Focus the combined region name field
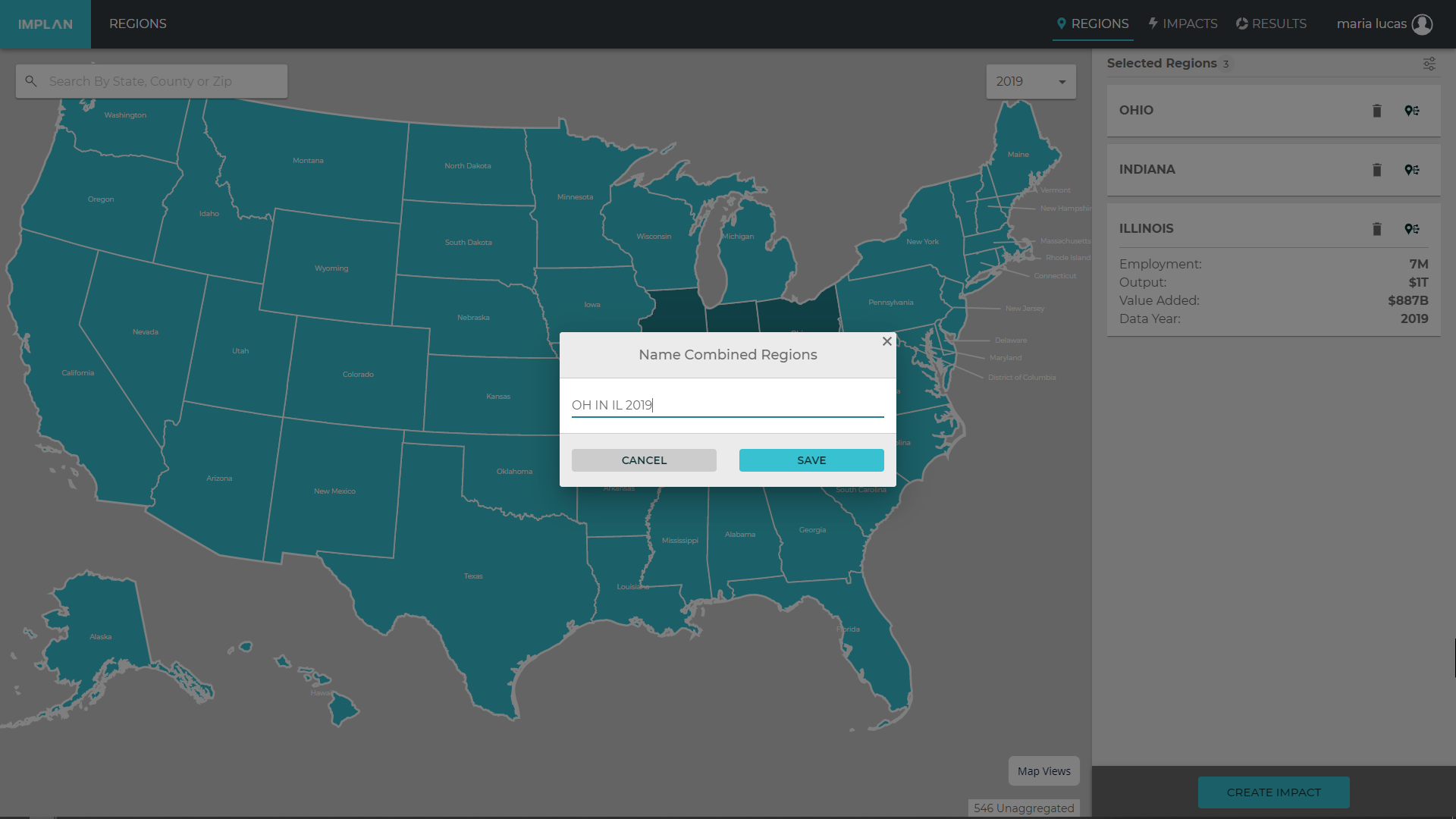 (728, 405)
